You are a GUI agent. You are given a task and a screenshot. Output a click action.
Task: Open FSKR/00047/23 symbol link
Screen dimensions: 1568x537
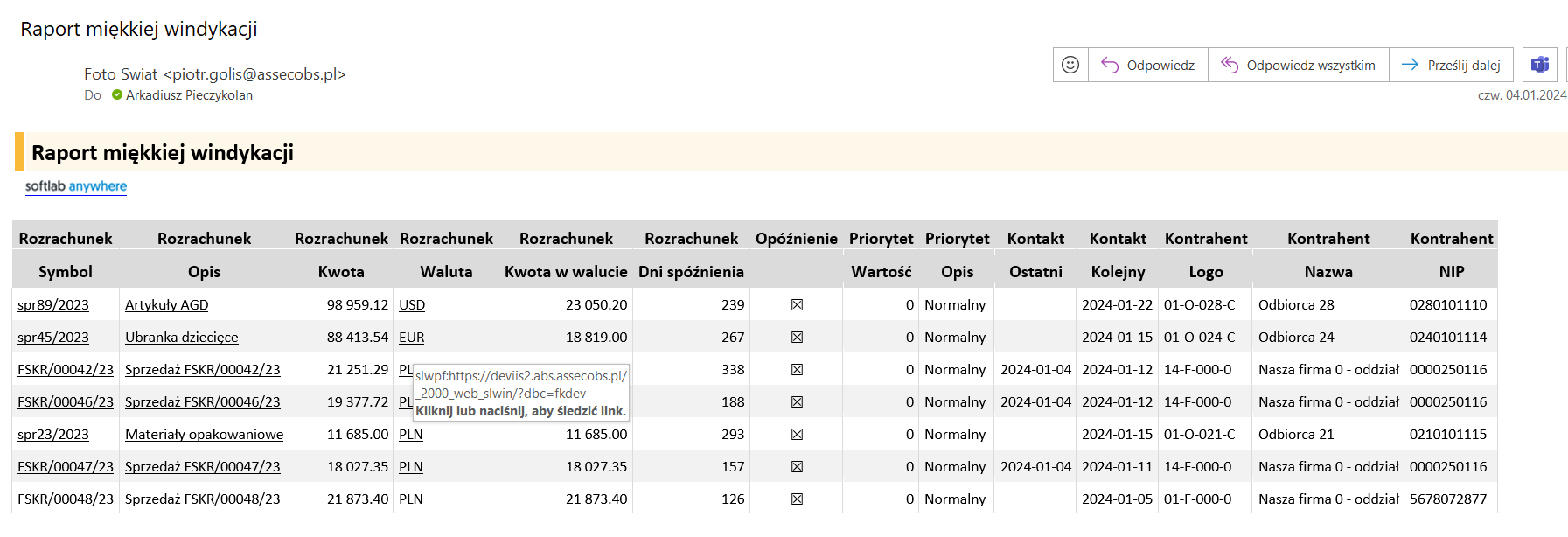(x=66, y=467)
